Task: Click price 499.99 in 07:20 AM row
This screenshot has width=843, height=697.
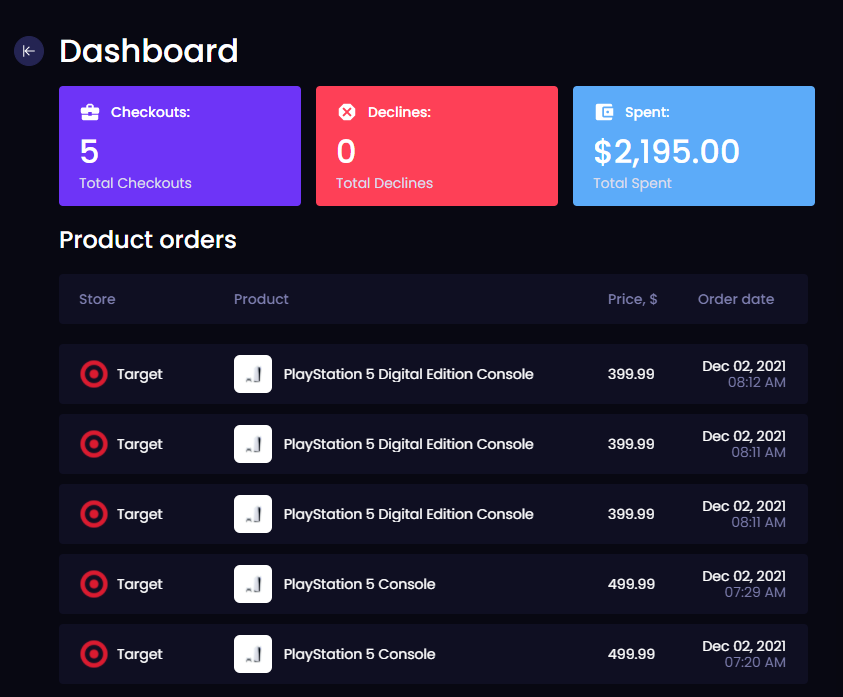Action: pos(631,654)
